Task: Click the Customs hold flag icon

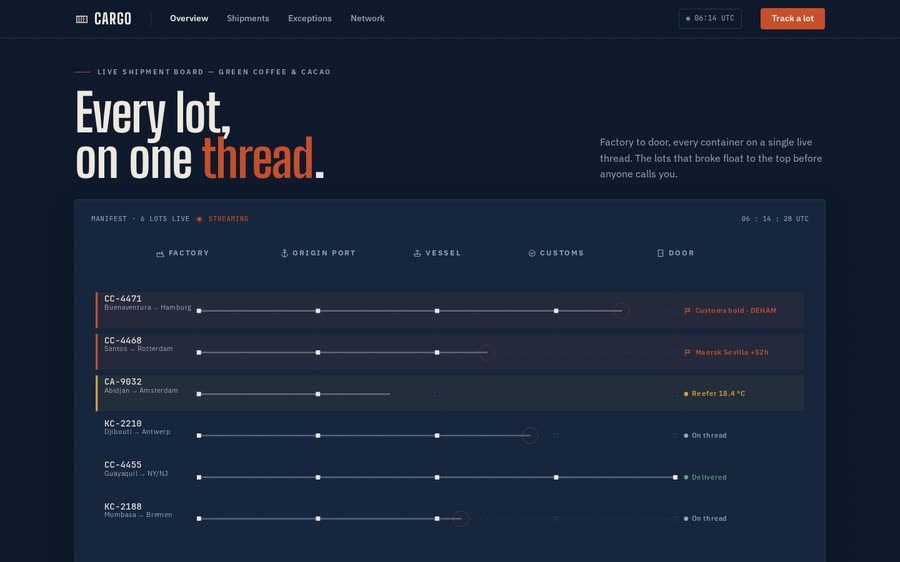Action: pyautogui.click(x=687, y=311)
